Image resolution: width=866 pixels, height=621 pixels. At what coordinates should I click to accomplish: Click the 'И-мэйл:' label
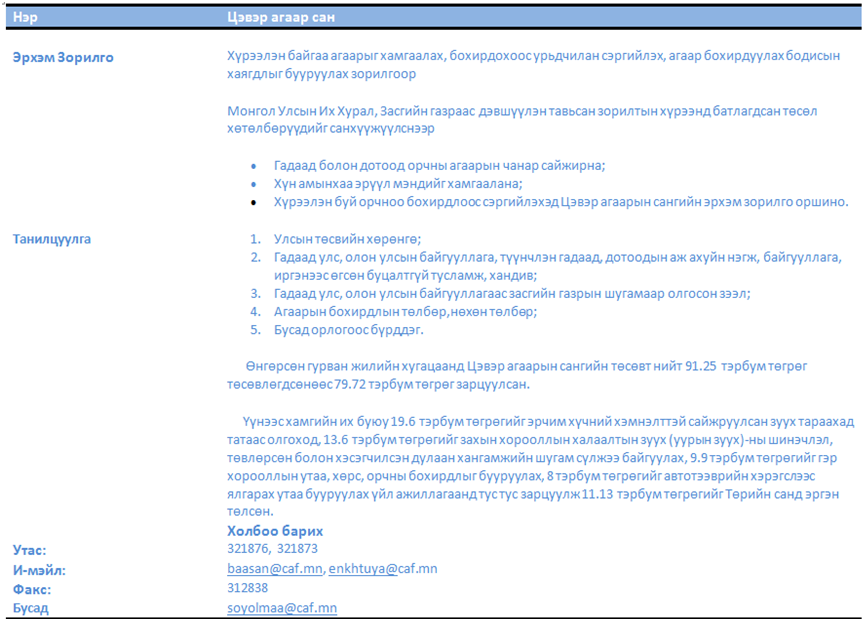[x=37, y=569]
